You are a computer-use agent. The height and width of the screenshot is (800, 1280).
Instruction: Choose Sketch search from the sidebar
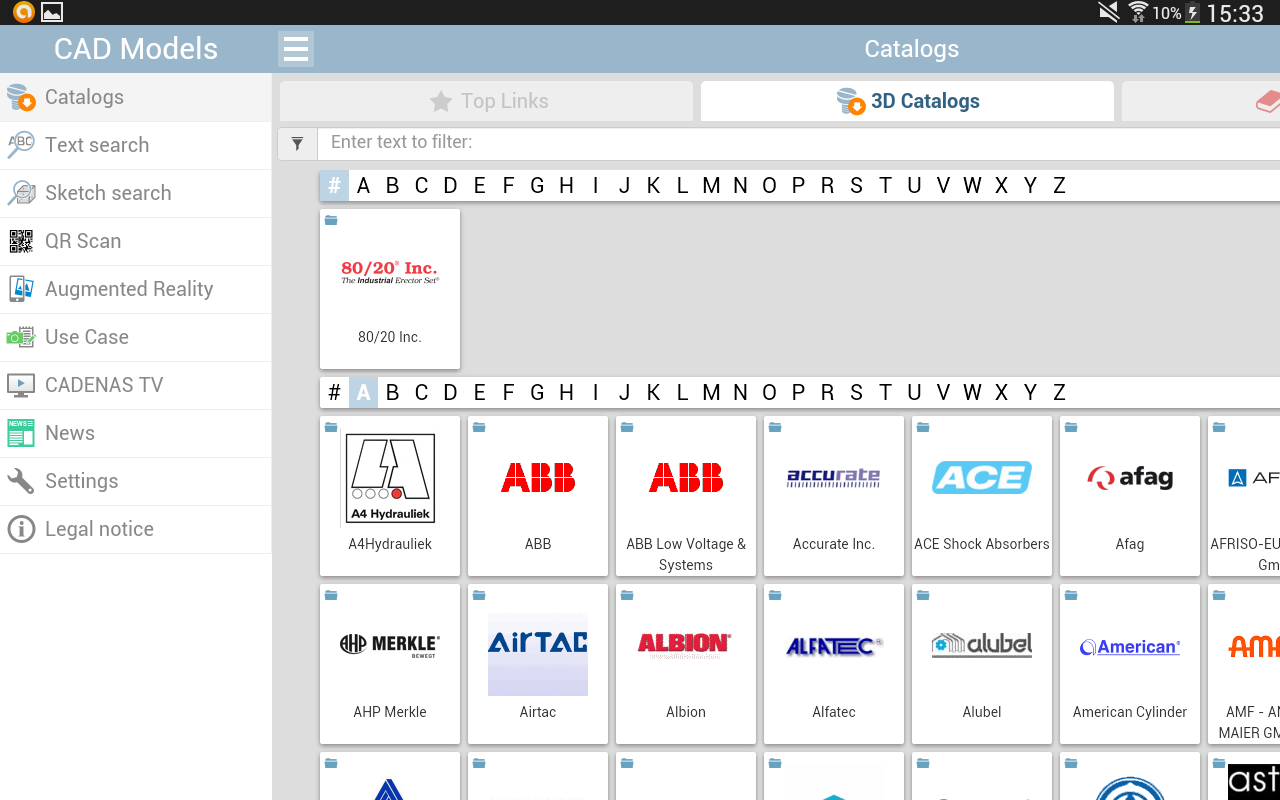tap(108, 193)
